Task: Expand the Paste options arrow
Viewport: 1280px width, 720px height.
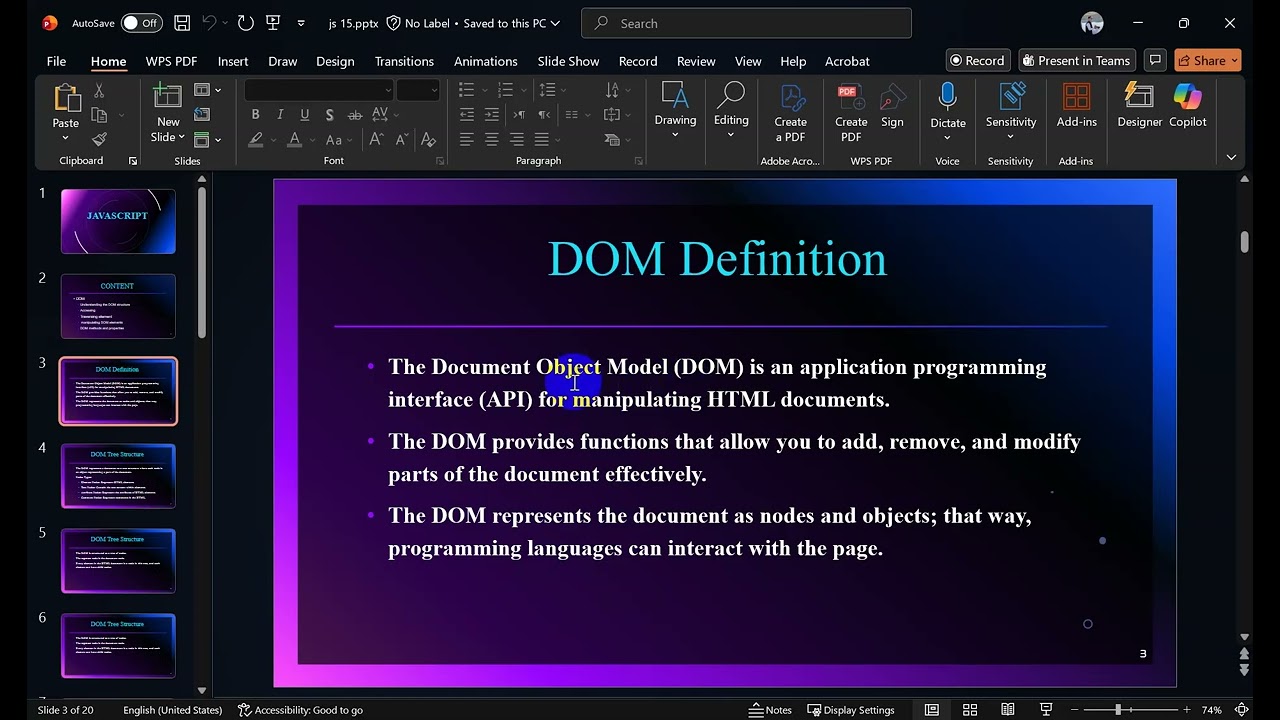Action: click(x=66, y=139)
